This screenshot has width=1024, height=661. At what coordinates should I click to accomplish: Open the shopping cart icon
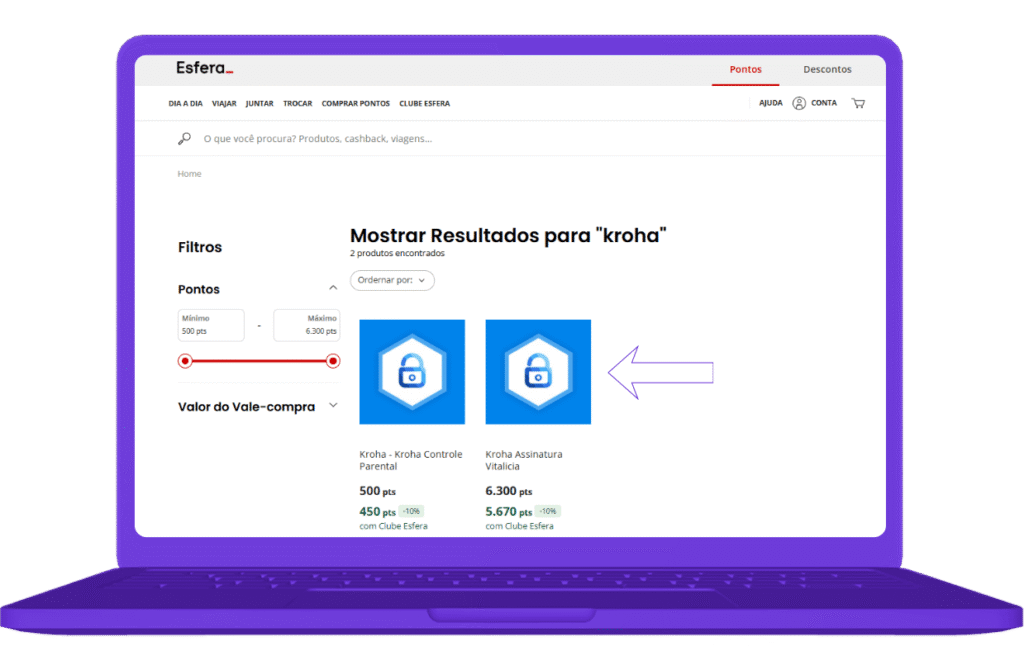point(858,103)
